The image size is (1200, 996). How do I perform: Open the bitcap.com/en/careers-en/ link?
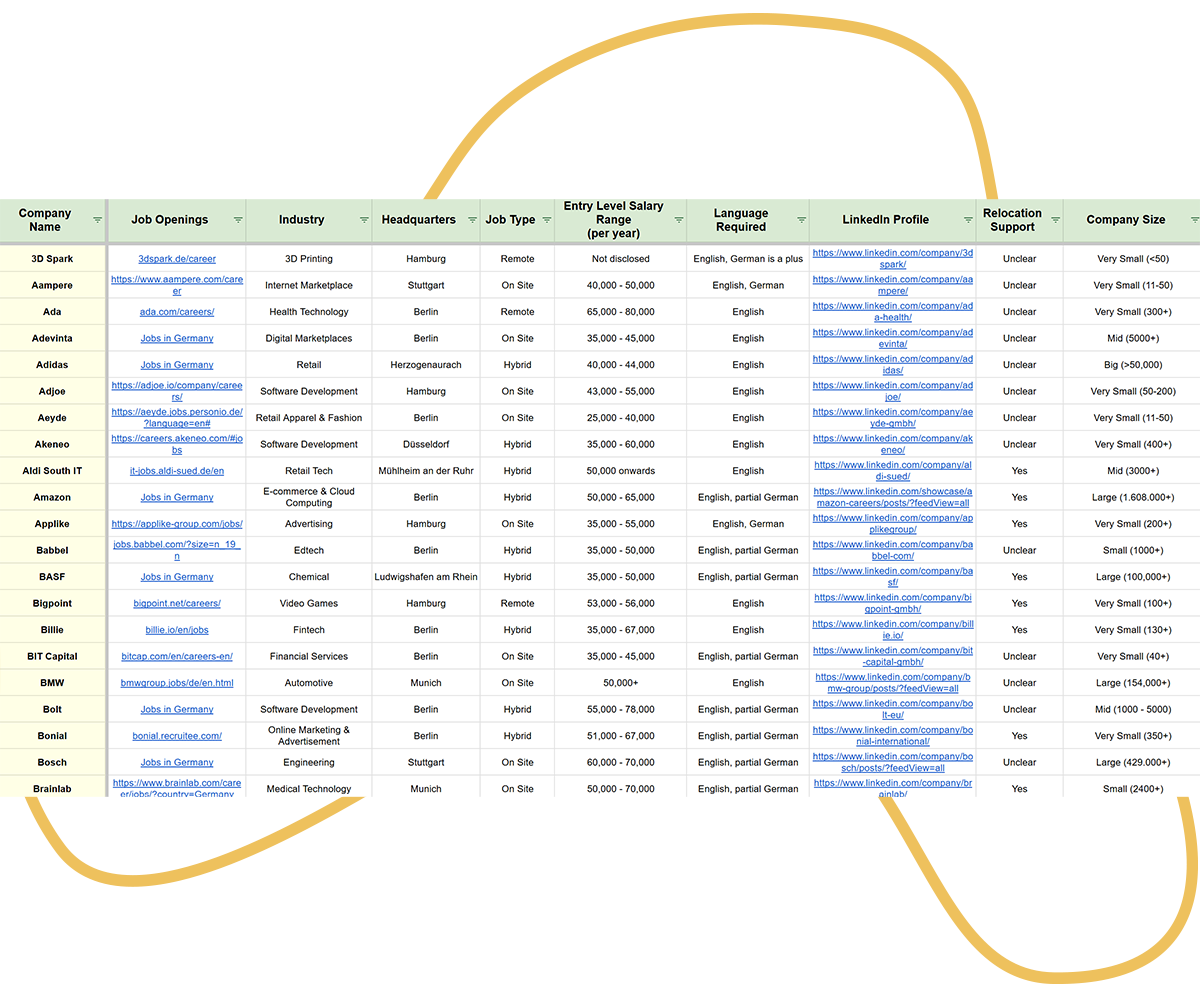(177, 656)
